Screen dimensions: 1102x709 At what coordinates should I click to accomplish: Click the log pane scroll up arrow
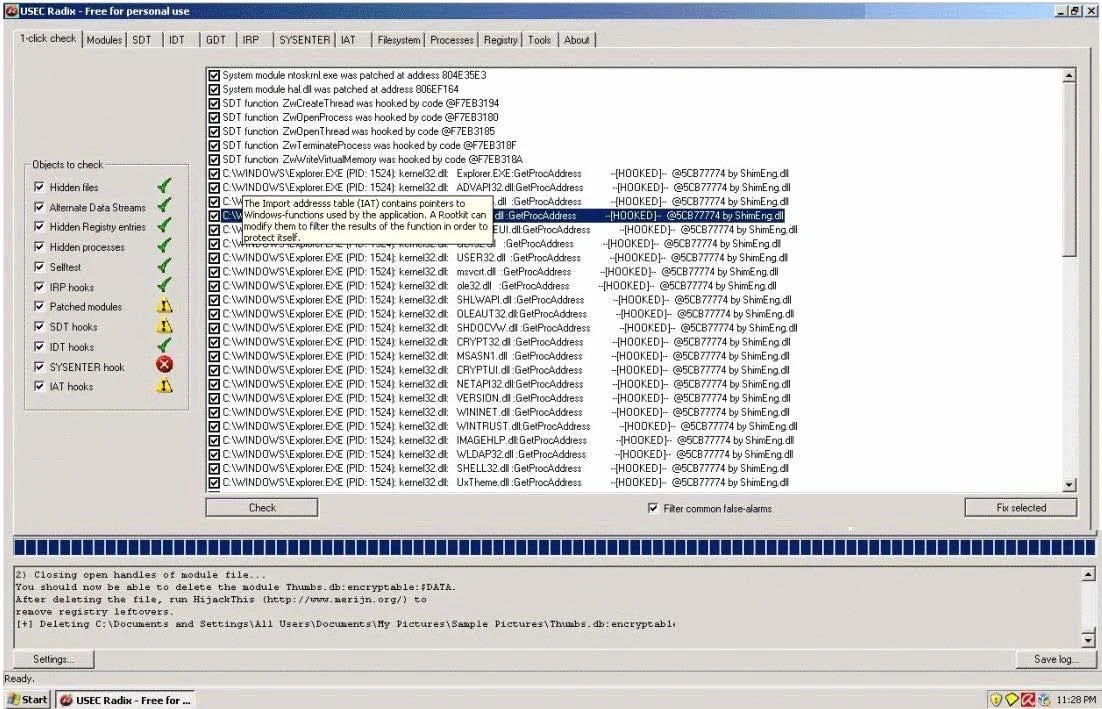(1088, 575)
